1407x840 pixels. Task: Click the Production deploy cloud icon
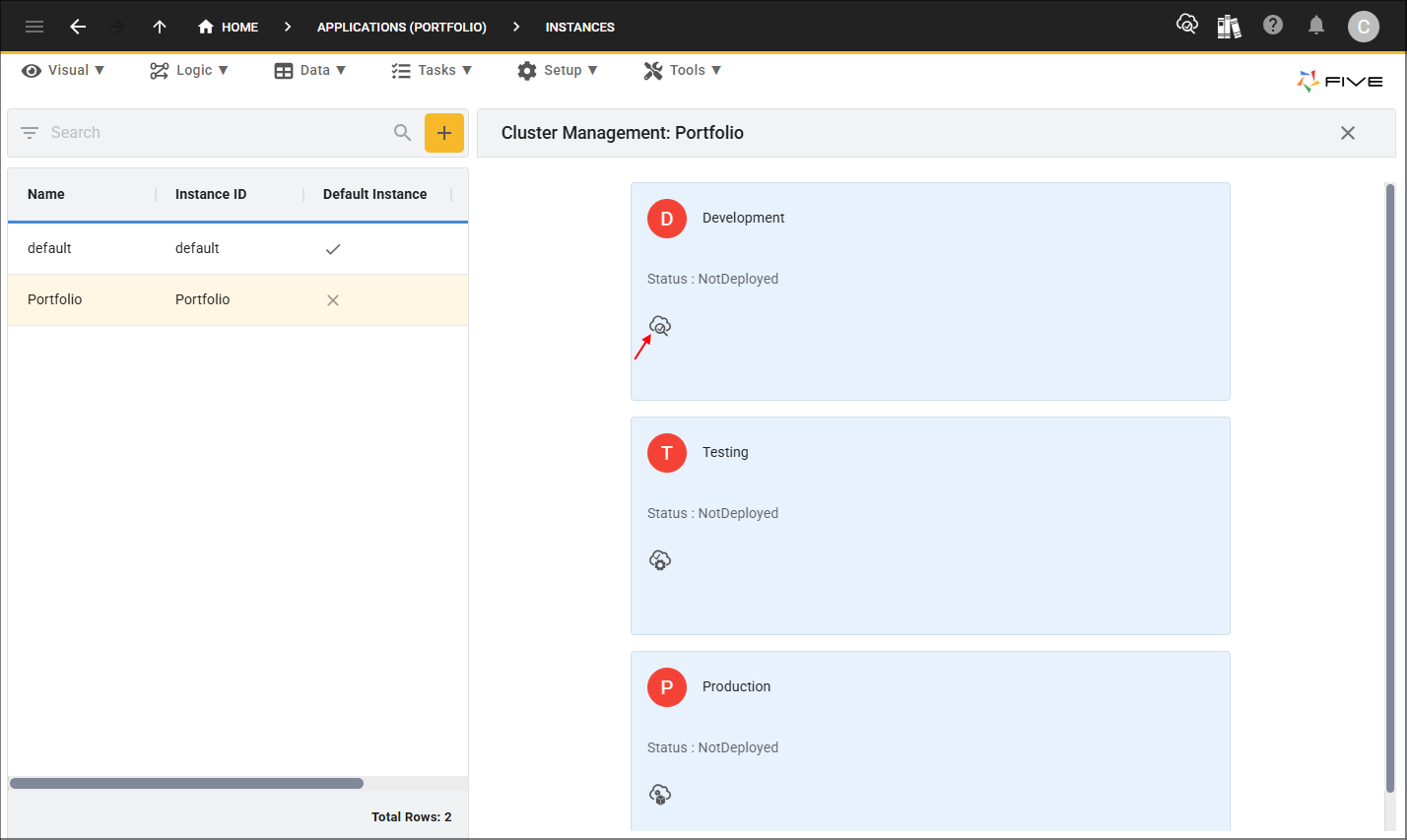(659, 794)
